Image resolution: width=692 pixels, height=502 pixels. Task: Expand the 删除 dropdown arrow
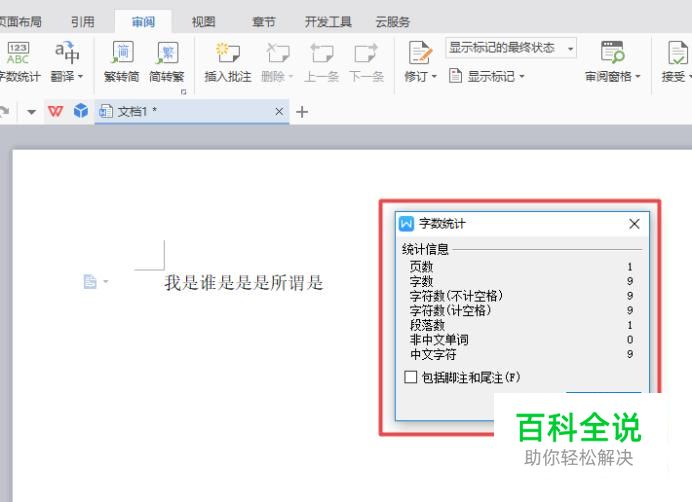[x=291, y=76]
